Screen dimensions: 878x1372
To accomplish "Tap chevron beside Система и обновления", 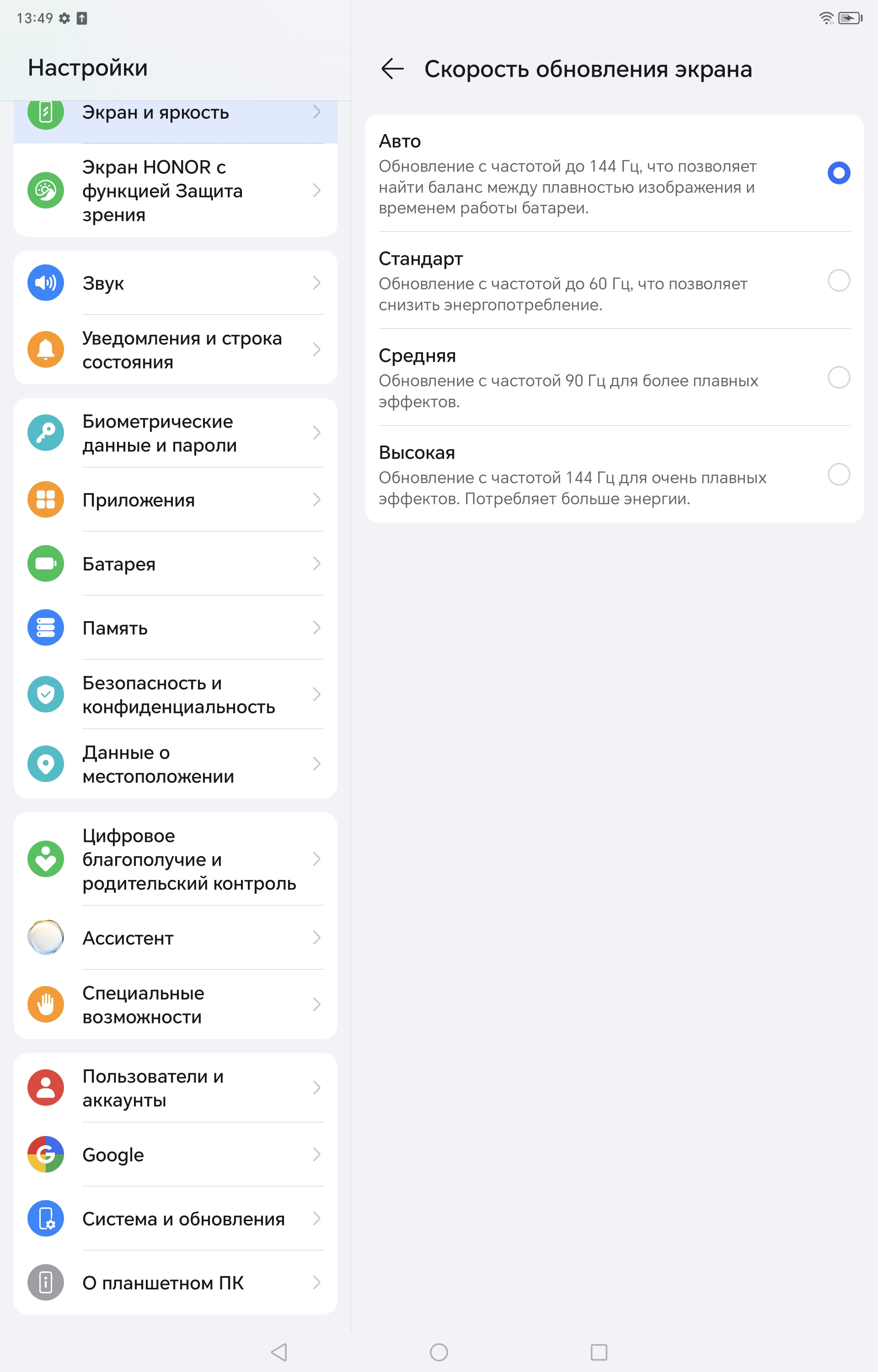I will [x=317, y=1219].
